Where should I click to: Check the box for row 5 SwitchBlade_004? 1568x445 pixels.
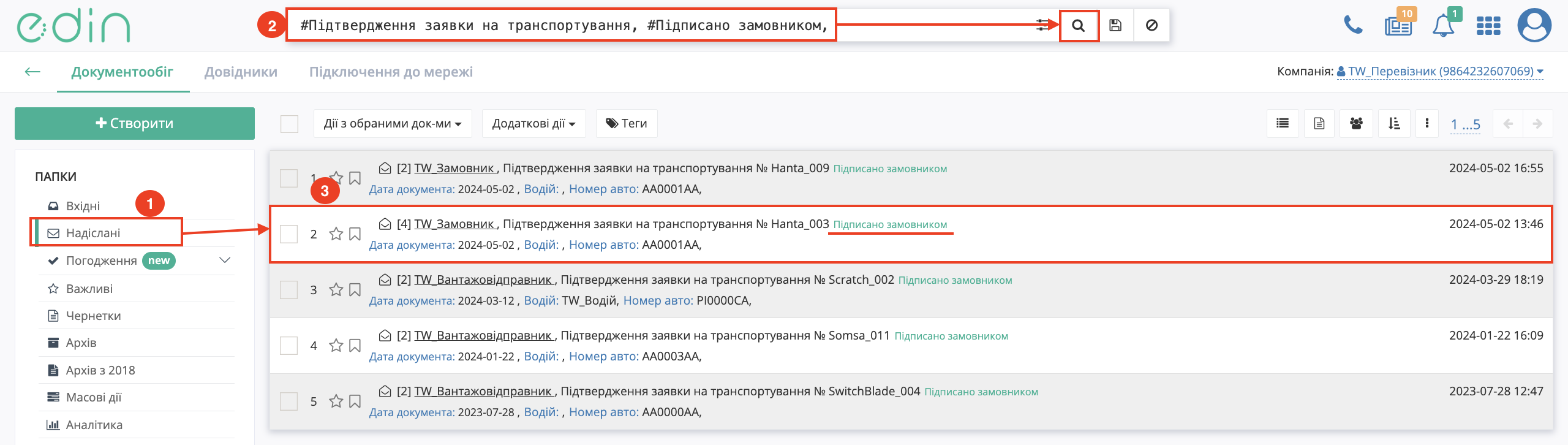coord(289,401)
